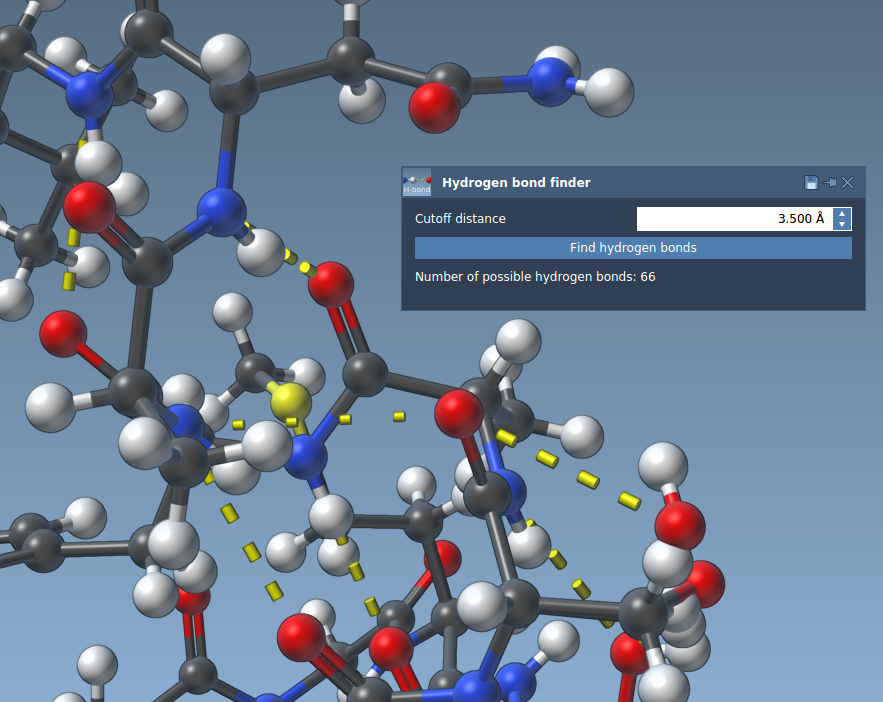
Task: Click the H-bond icon in panel header
Action: tap(417, 182)
